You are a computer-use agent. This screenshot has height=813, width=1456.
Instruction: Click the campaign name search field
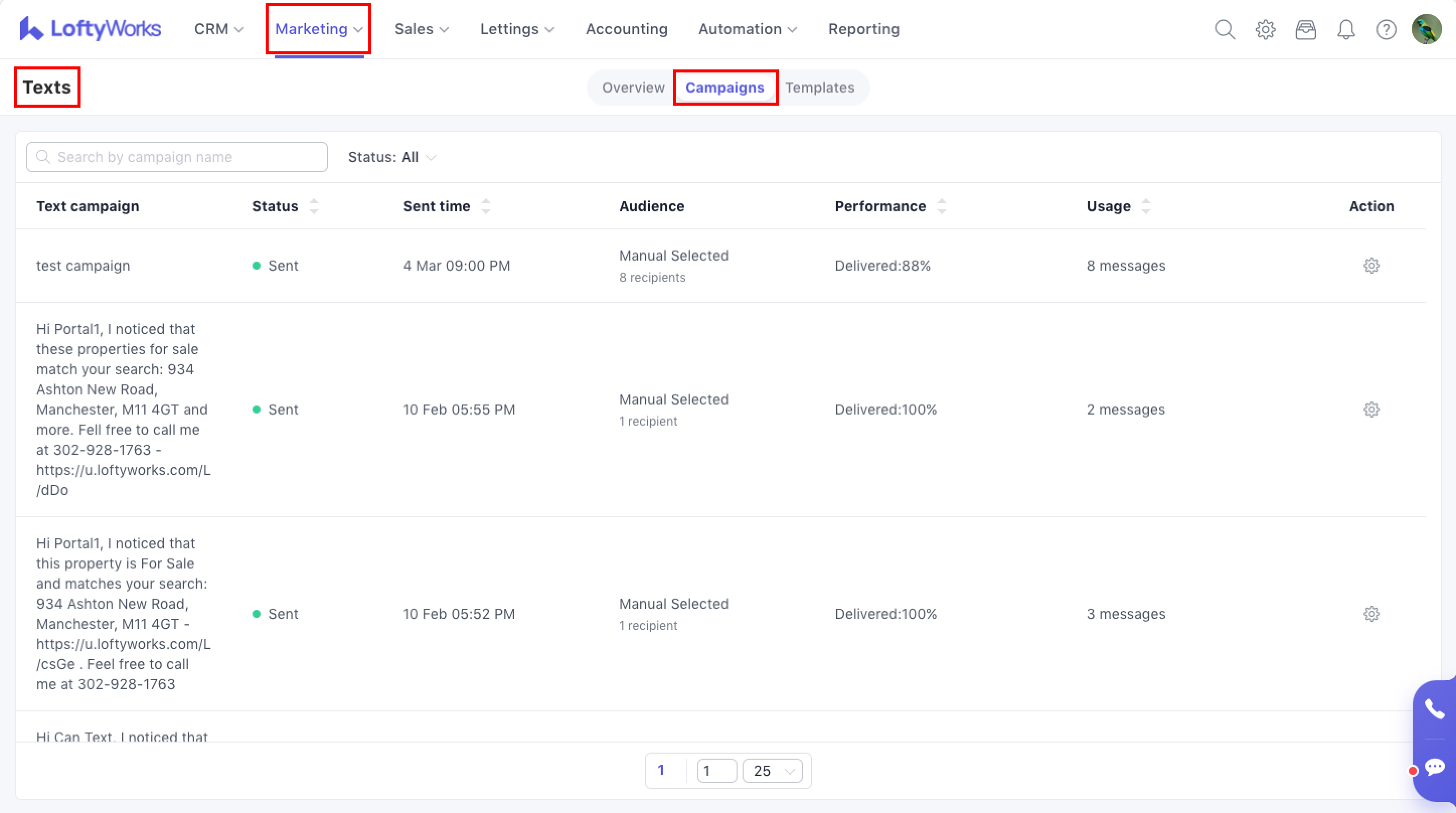coord(177,157)
